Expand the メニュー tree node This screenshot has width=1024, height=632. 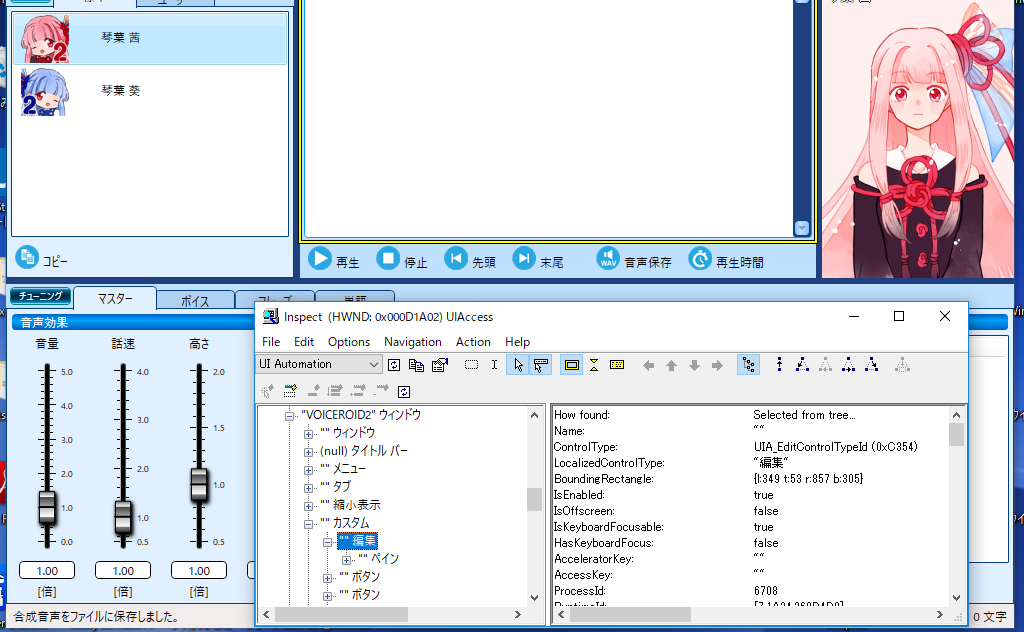click(309, 469)
